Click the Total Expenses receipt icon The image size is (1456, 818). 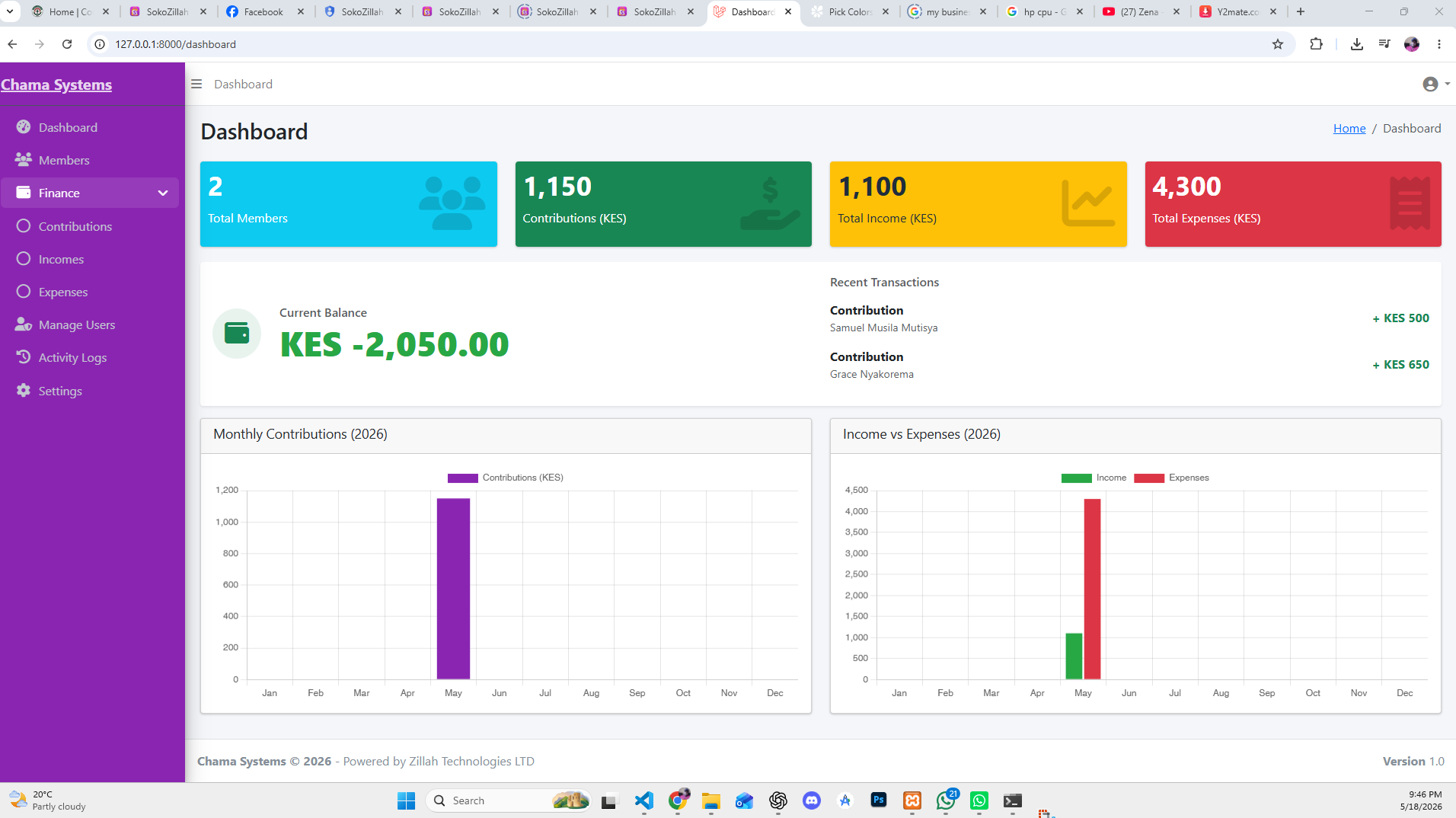(x=1410, y=203)
